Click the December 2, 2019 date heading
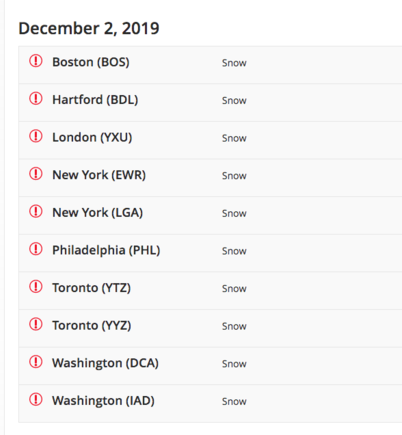 point(89,28)
